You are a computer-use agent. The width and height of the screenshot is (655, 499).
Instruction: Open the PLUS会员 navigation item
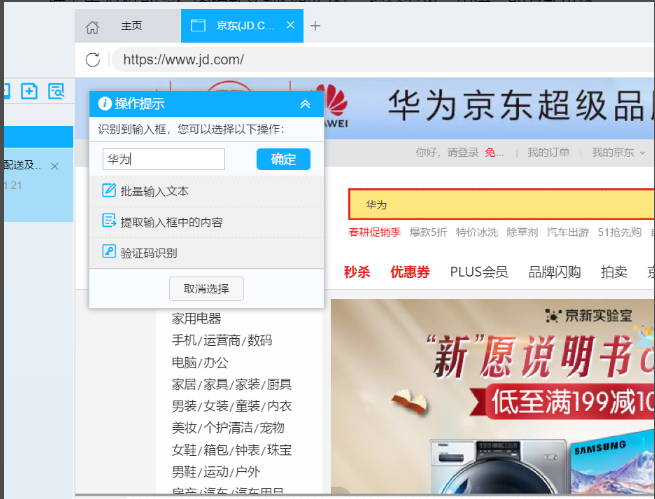pos(479,272)
